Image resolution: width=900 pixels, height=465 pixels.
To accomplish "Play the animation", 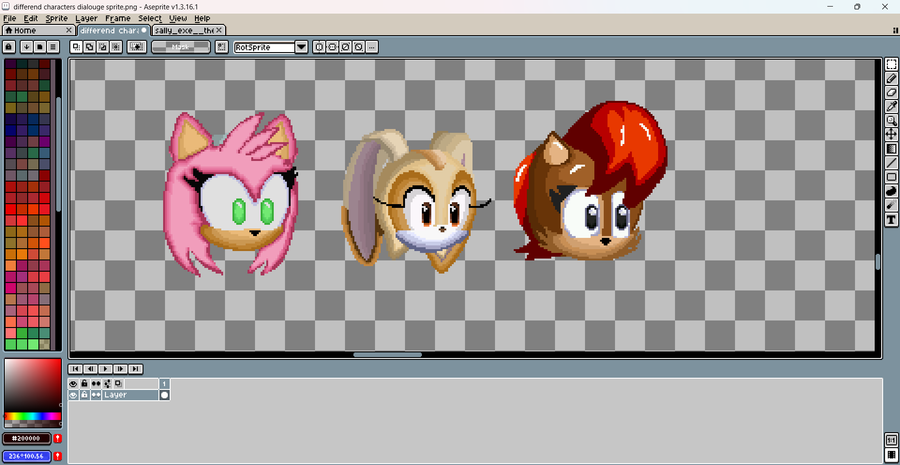I will (105, 369).
